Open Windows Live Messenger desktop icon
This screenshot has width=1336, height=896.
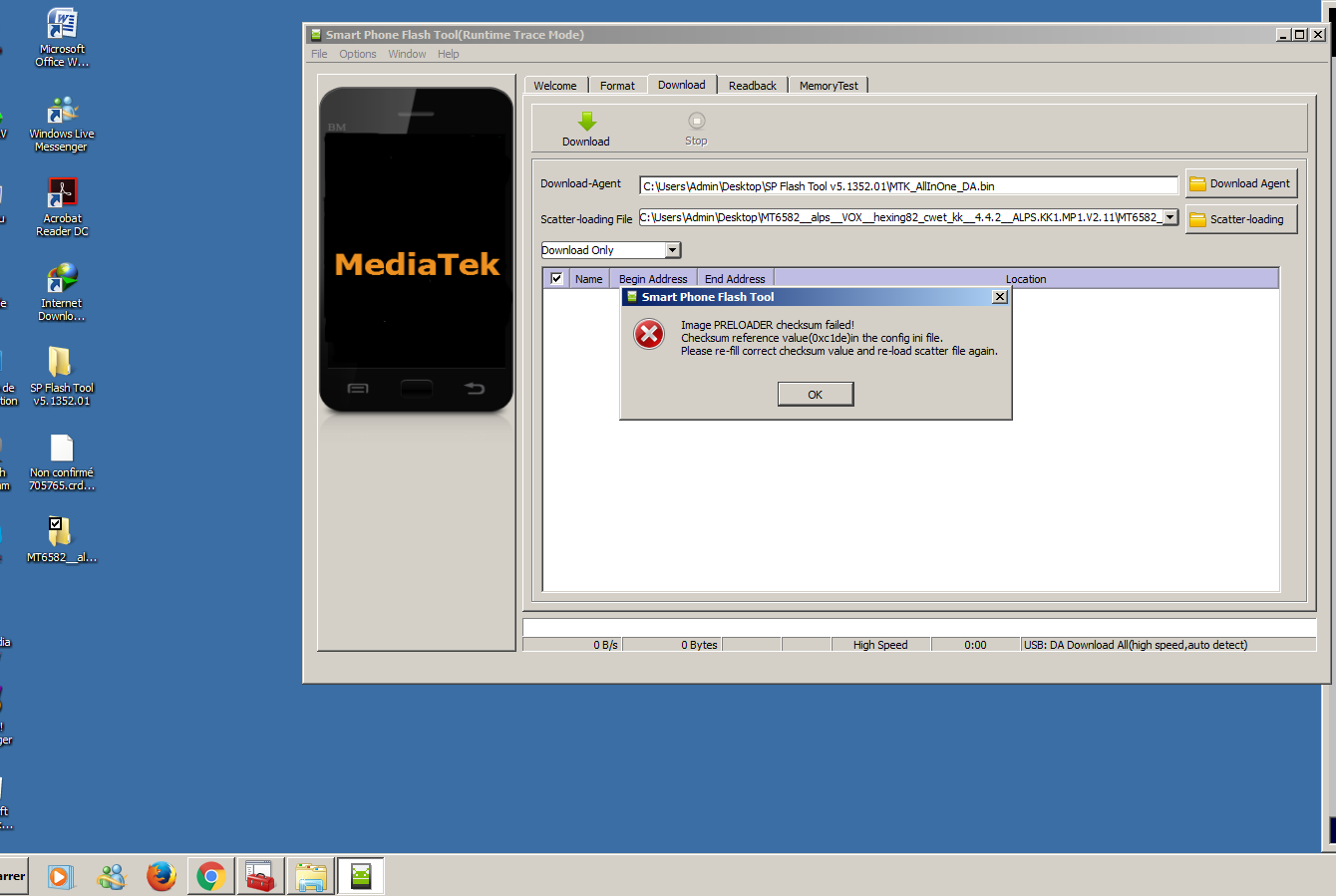pos(62,110)
